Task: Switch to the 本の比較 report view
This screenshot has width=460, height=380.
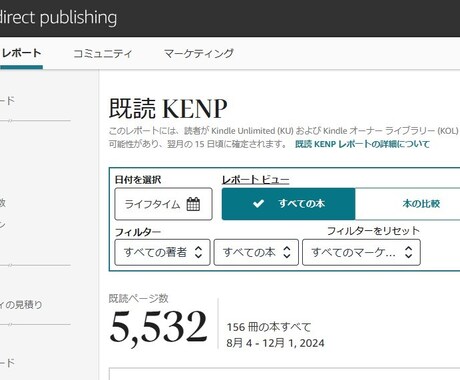Action: point(421,204)
